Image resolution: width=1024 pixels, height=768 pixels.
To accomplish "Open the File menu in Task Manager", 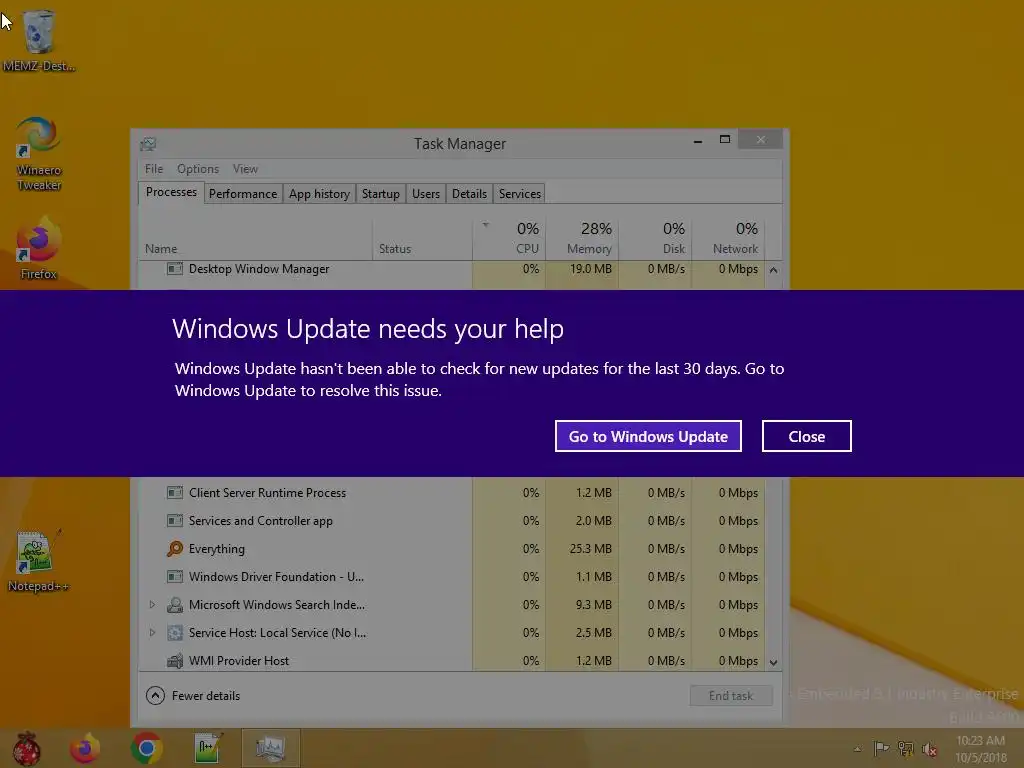I will [x=154, y=168].
